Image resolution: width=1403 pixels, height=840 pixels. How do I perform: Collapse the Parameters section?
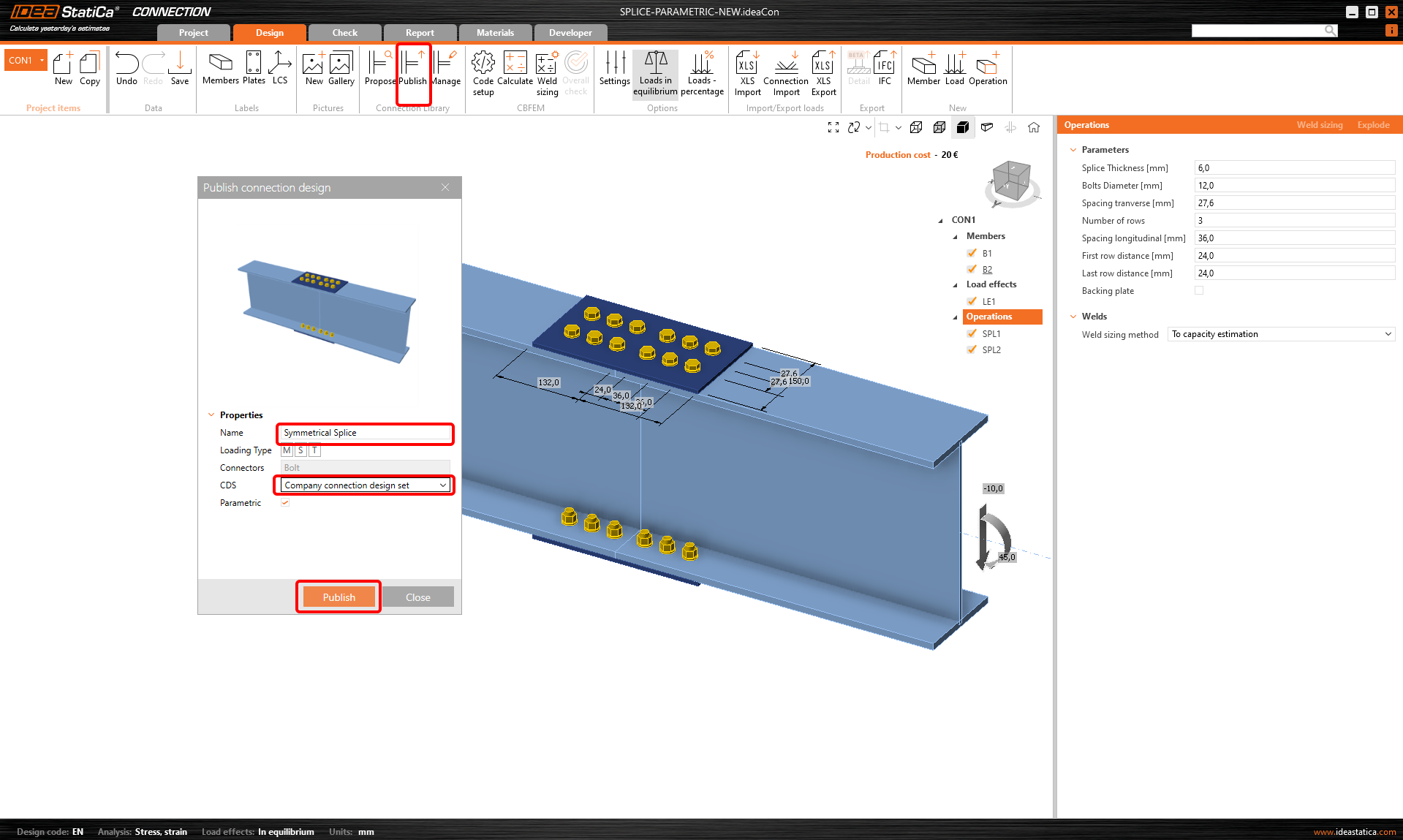tap(1073, 149)
